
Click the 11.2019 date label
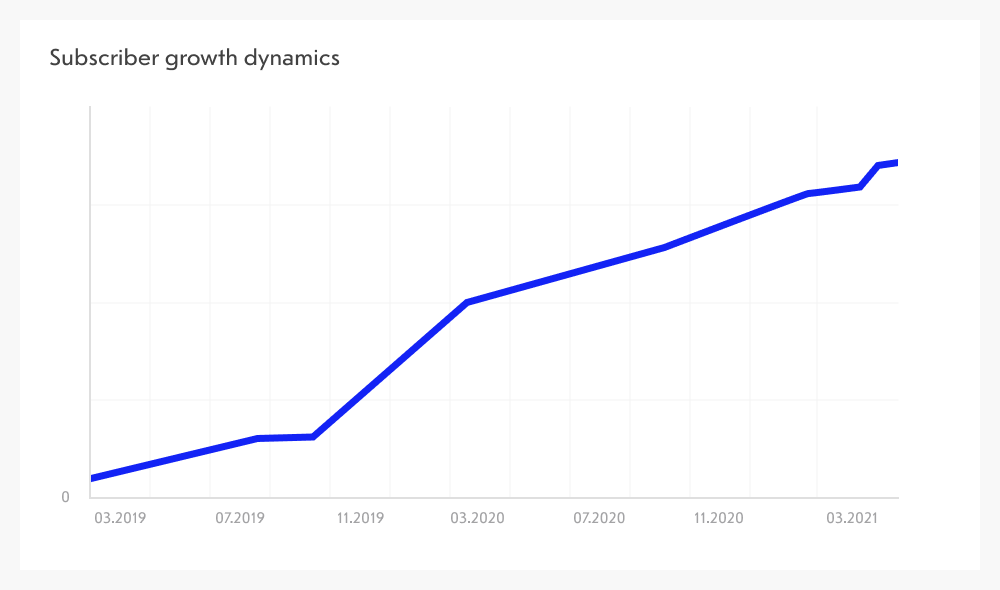[x=360, y=518]
